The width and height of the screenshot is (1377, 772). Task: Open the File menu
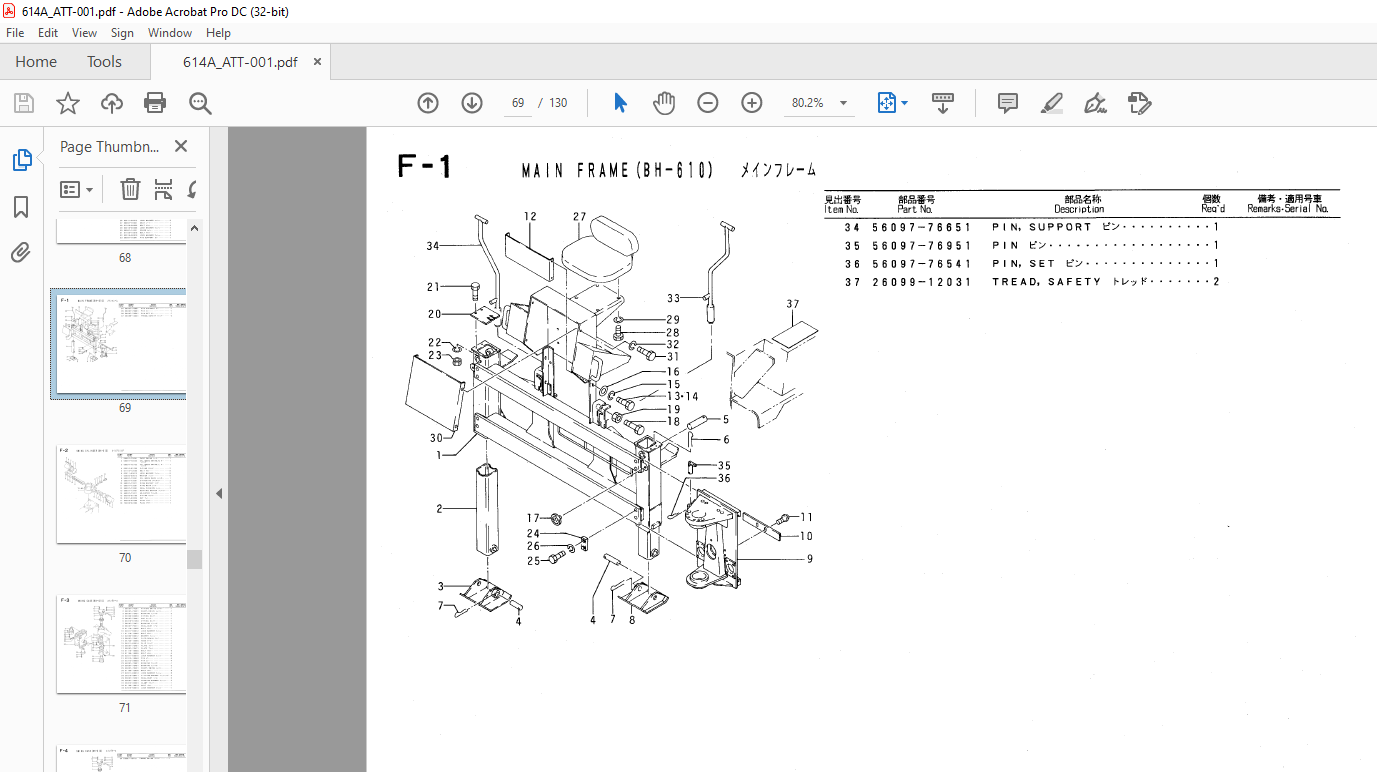[x=15, y=33]
